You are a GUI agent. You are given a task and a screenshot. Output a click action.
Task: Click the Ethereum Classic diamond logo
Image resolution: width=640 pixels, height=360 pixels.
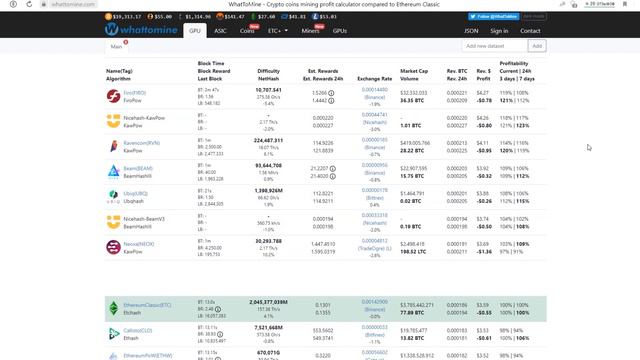pos(113,308)
